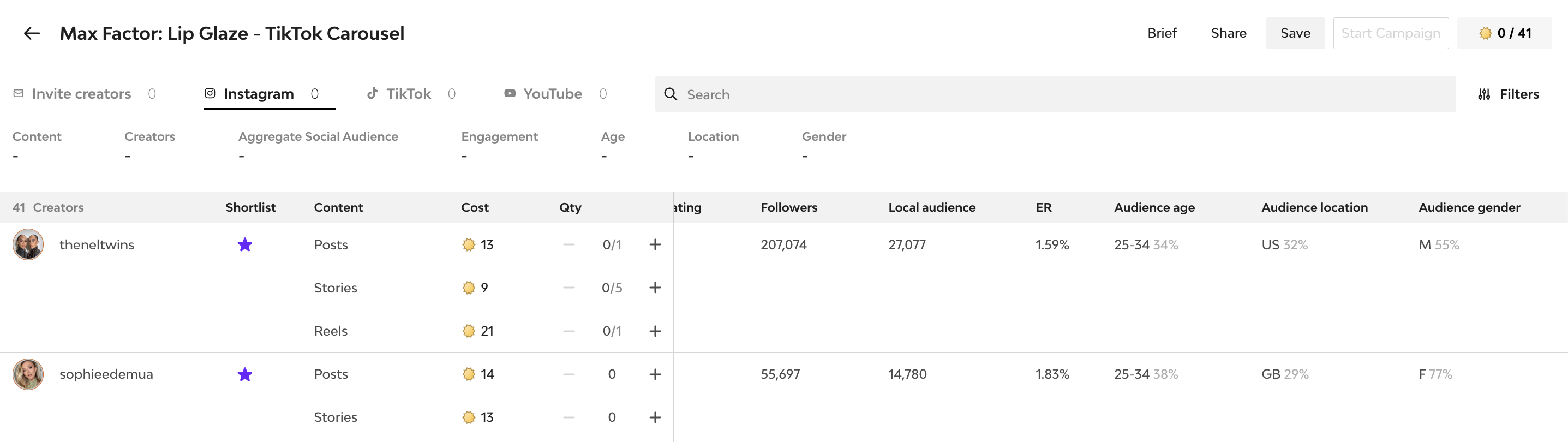This screenshot has width=1568, height=442.
Task: Click the search magnifier icon
Action: [670, 94]
